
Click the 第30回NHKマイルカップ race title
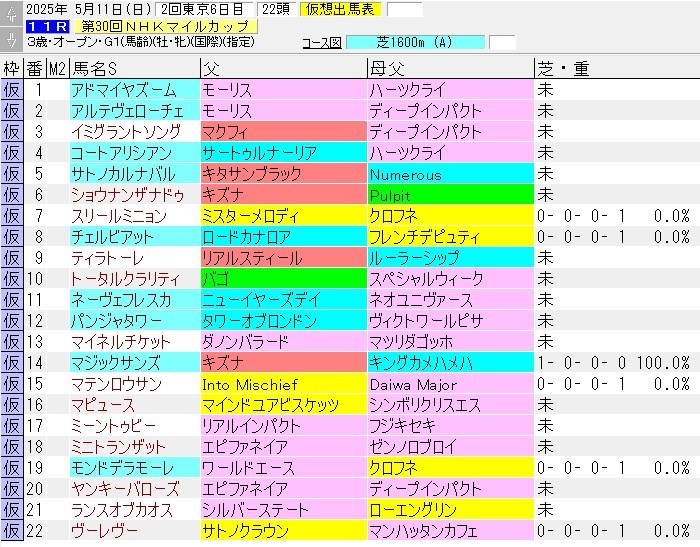pos(166,27)
